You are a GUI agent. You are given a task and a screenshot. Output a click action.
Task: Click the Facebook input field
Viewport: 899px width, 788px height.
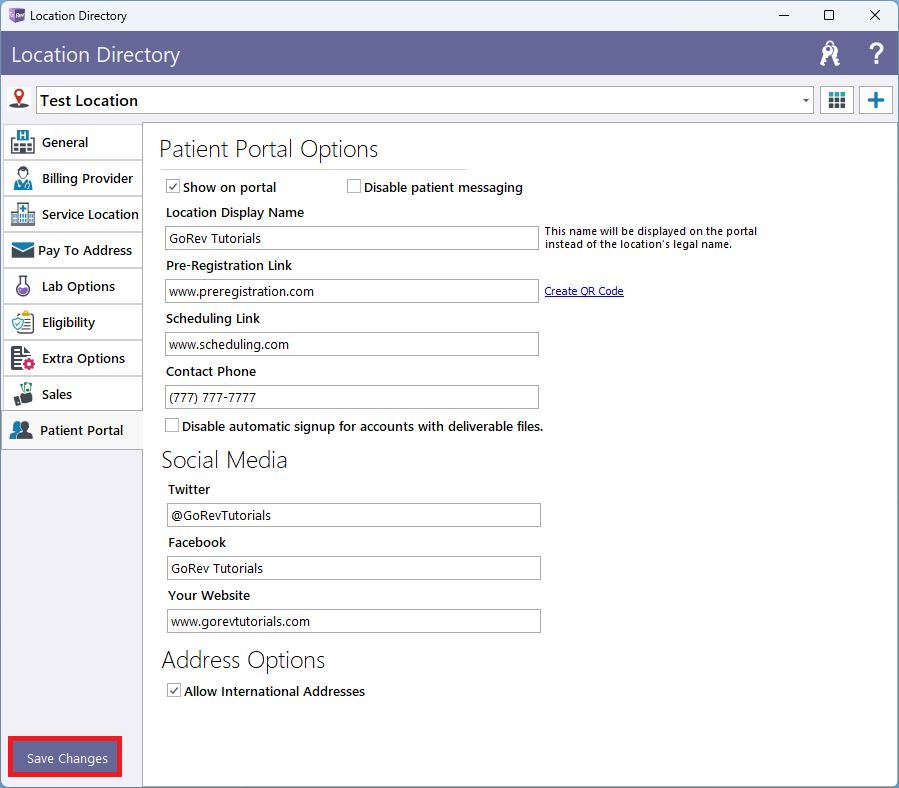[354, 568]
